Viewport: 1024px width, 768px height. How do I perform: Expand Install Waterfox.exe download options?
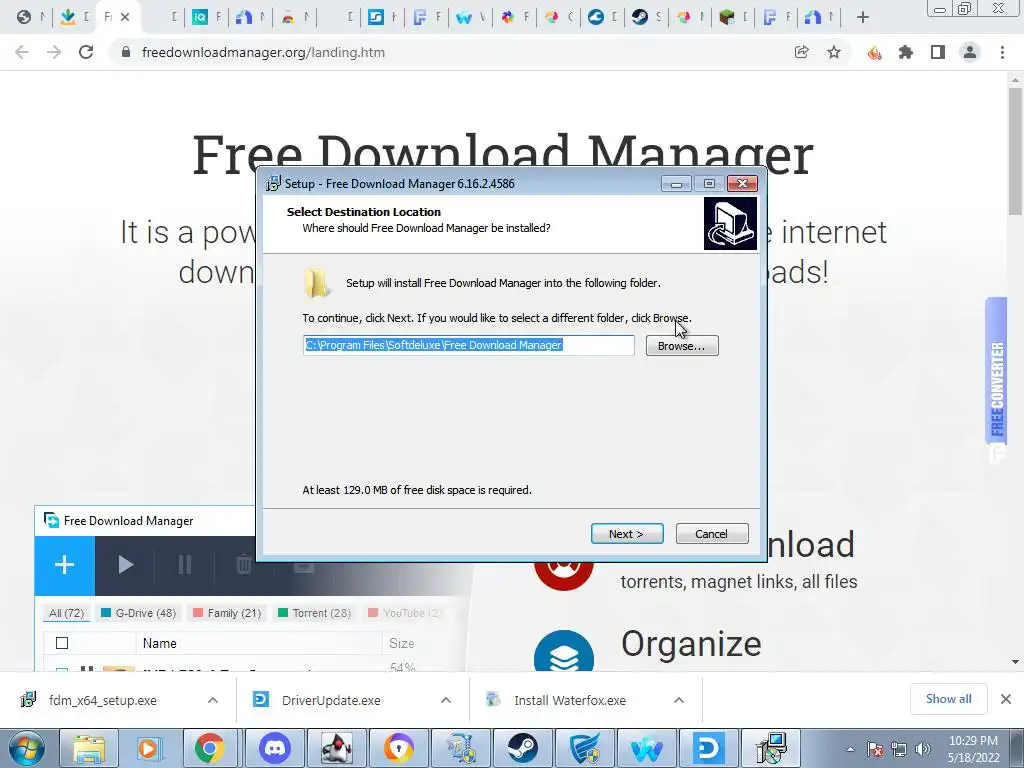click(x=679, y=700)
